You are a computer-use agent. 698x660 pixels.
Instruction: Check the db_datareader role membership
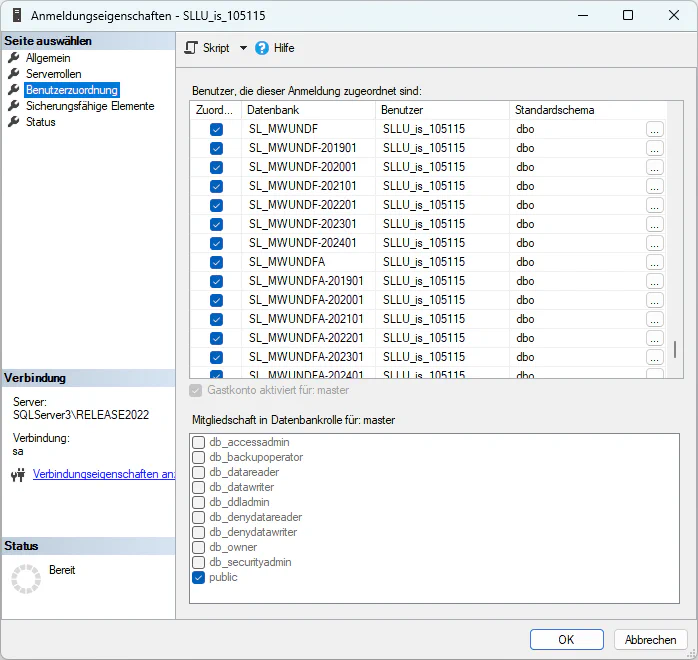tap(199, 472)
